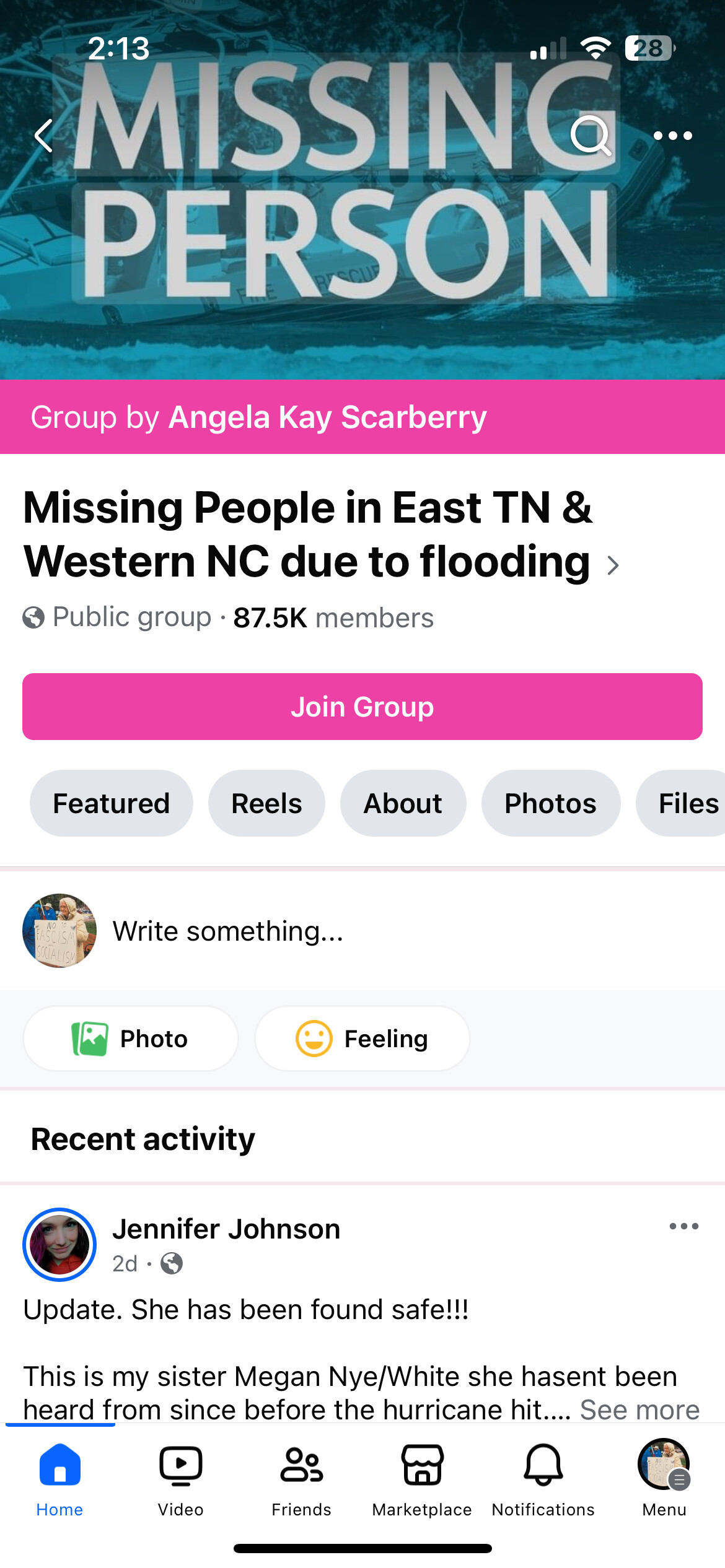This screenshot has width=725, height=1568.
Task: Open the Friends tab
Action: (301, 1478)
